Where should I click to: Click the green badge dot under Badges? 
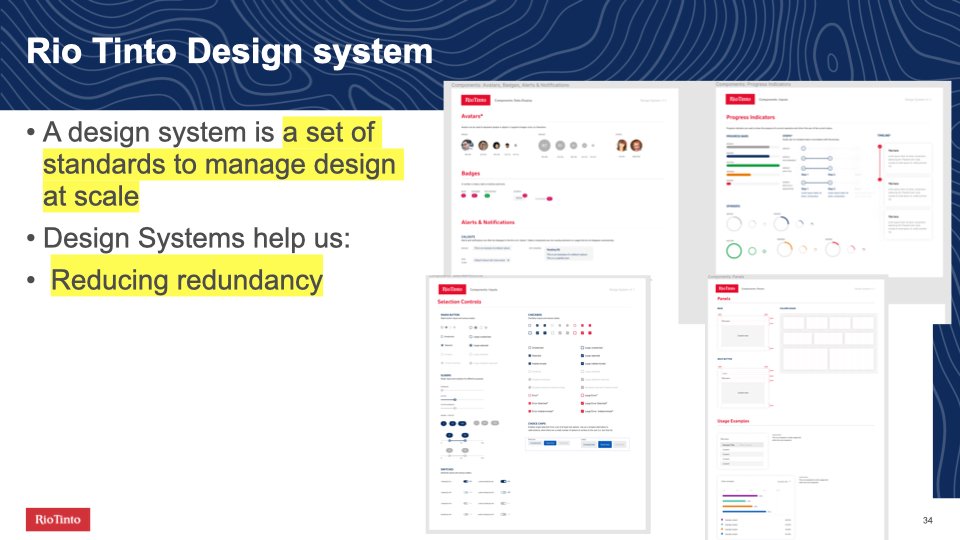click(487, 196)
